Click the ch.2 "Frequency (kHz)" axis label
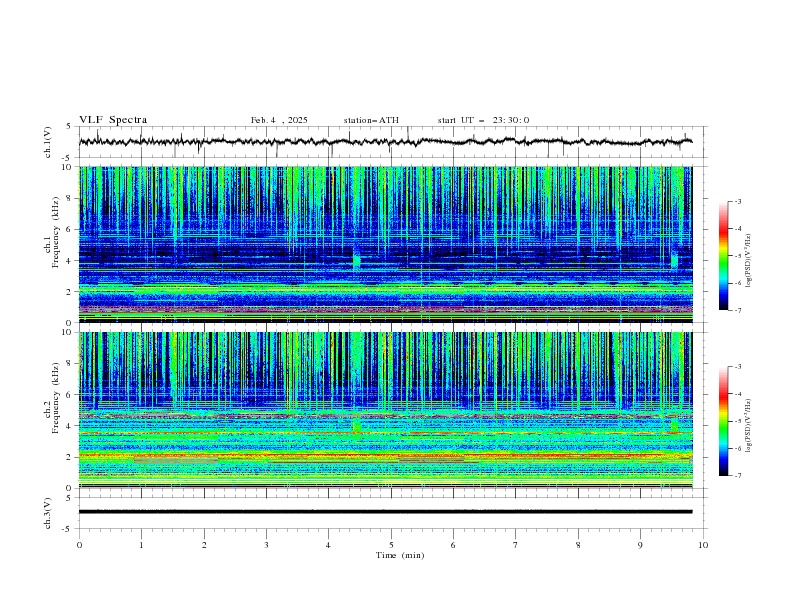 [56, 398]
